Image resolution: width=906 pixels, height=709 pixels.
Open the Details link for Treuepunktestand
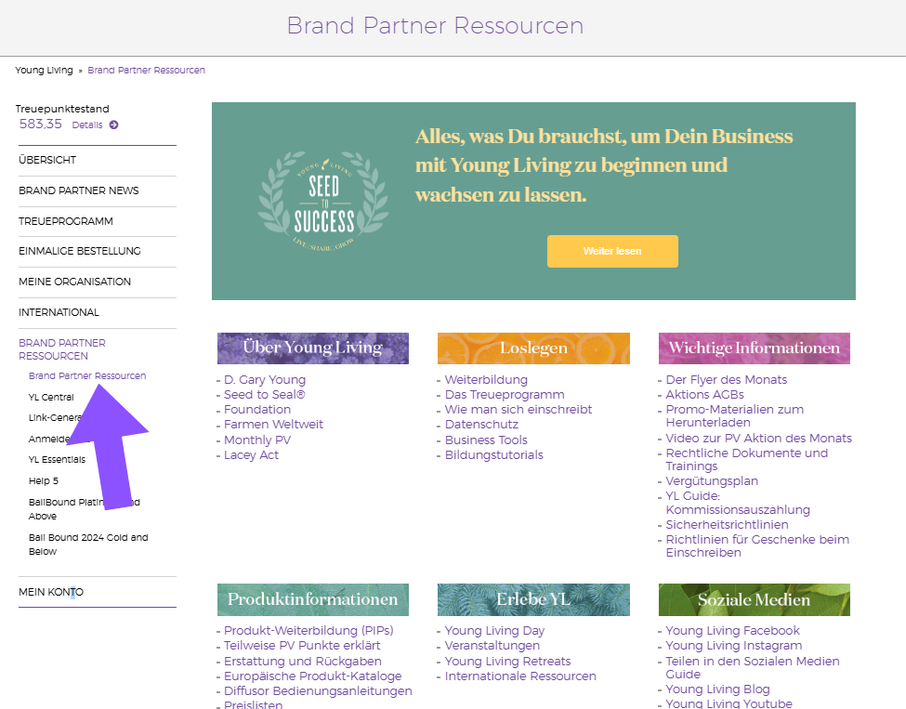point(87,125)
